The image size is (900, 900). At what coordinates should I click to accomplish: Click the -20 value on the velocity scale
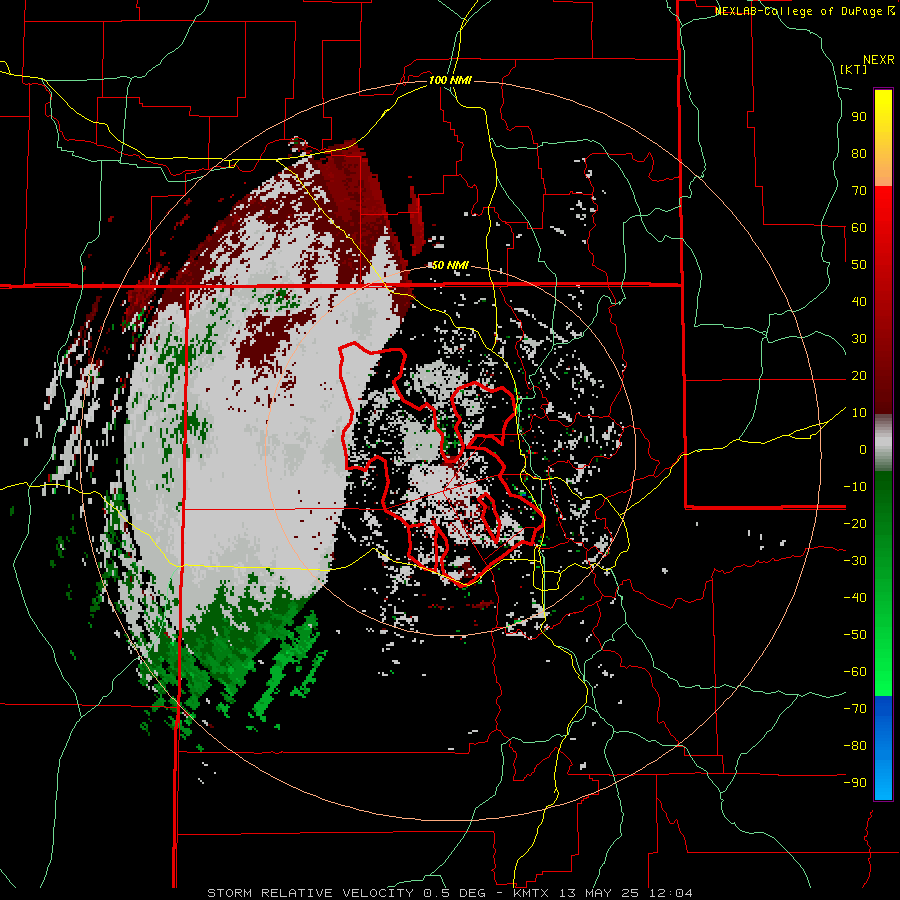(855, 524)
